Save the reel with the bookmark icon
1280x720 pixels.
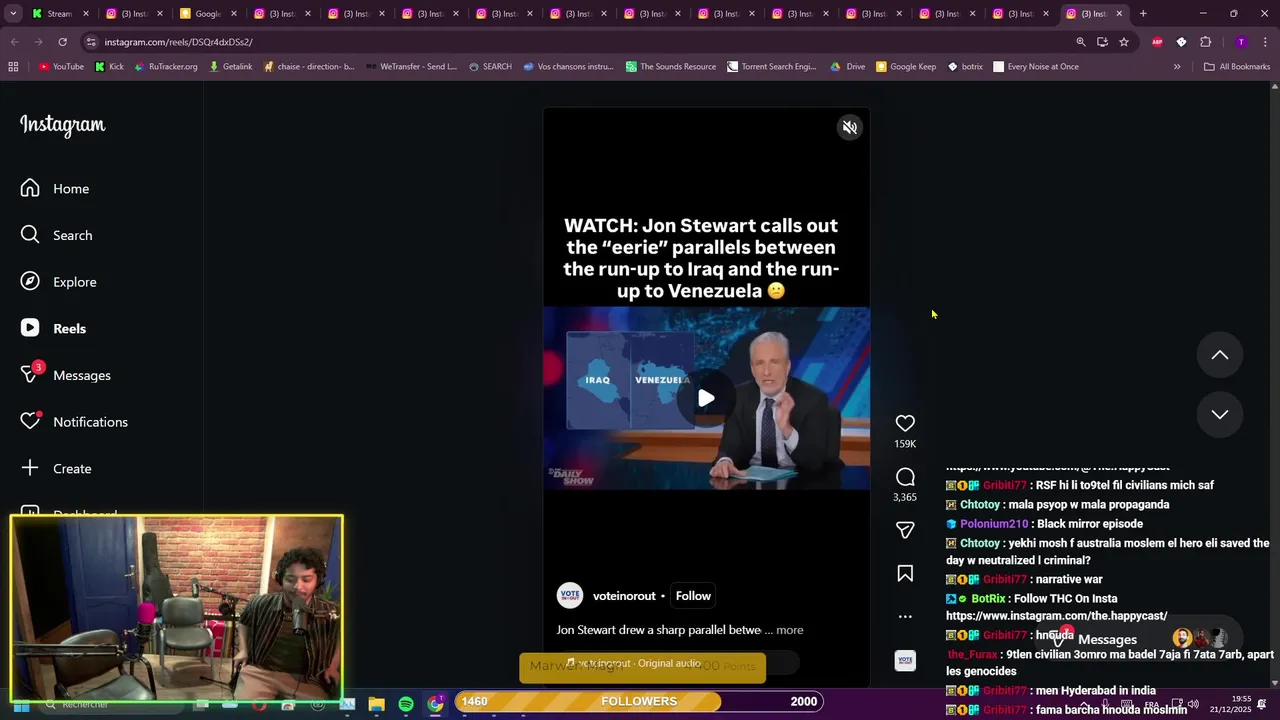(905, 573)
